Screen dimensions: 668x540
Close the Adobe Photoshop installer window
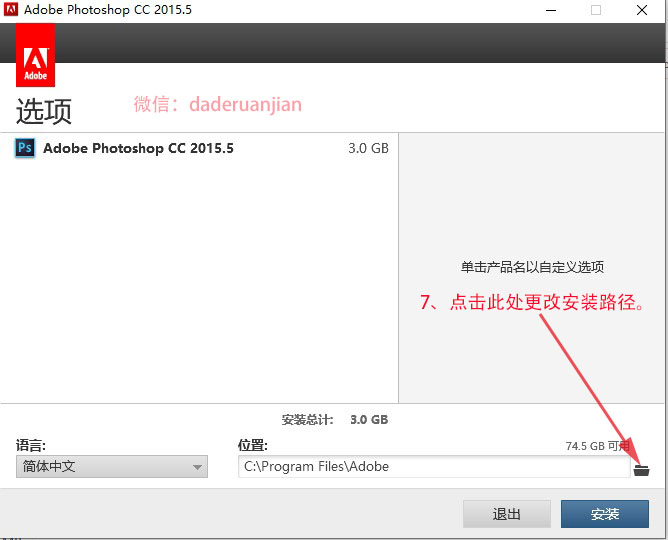coord(642,10)
